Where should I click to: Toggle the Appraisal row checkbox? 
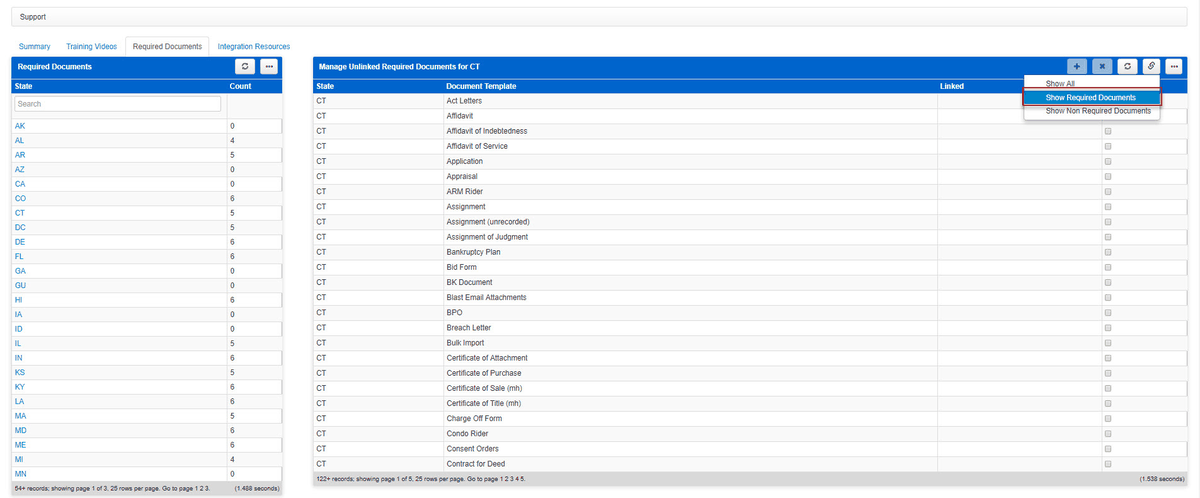click(1107, 176)
